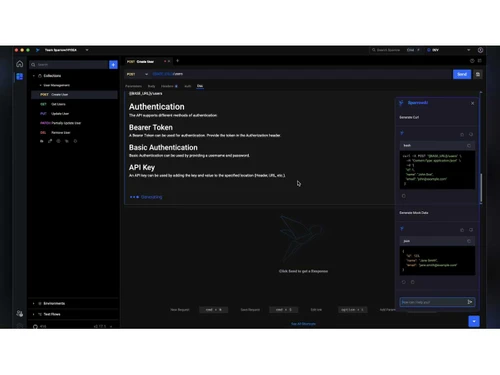Viewport: 500px width, 375px height.
Task: Open the Home icon in the left sidebar
Action: pos(20,64)
